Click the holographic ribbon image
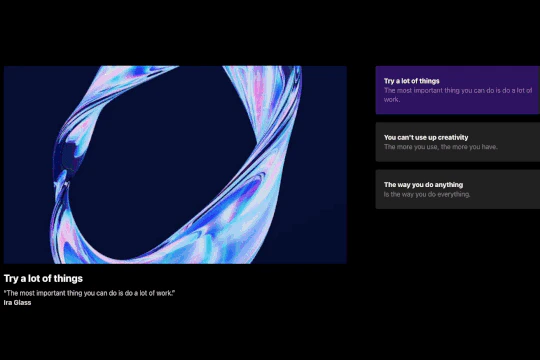The width and height of the screenshot is (540, 360). 175,165
